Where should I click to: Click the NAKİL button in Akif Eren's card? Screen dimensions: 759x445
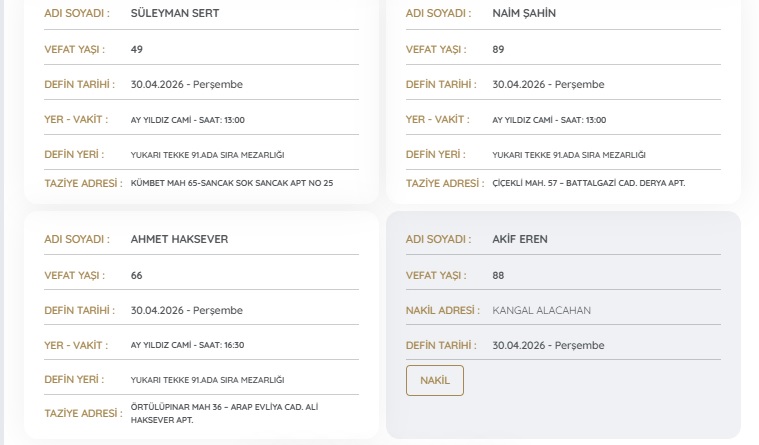(x=434, y=380)
